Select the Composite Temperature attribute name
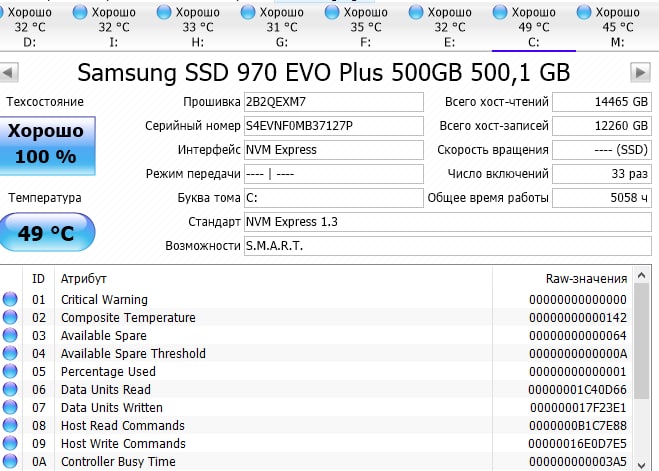659x471 pixels. tap(128, 318)
